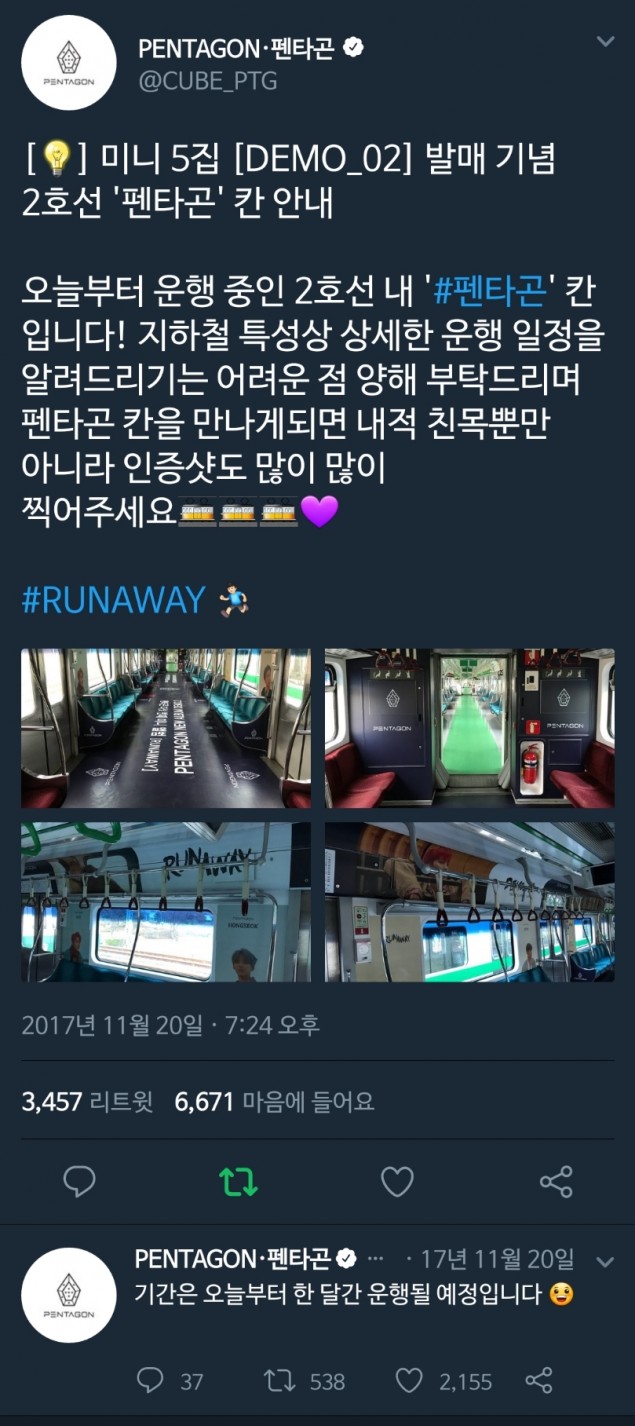Show the 6,671 likes list
635x1426 pixels.
(x=275, y=1102)
